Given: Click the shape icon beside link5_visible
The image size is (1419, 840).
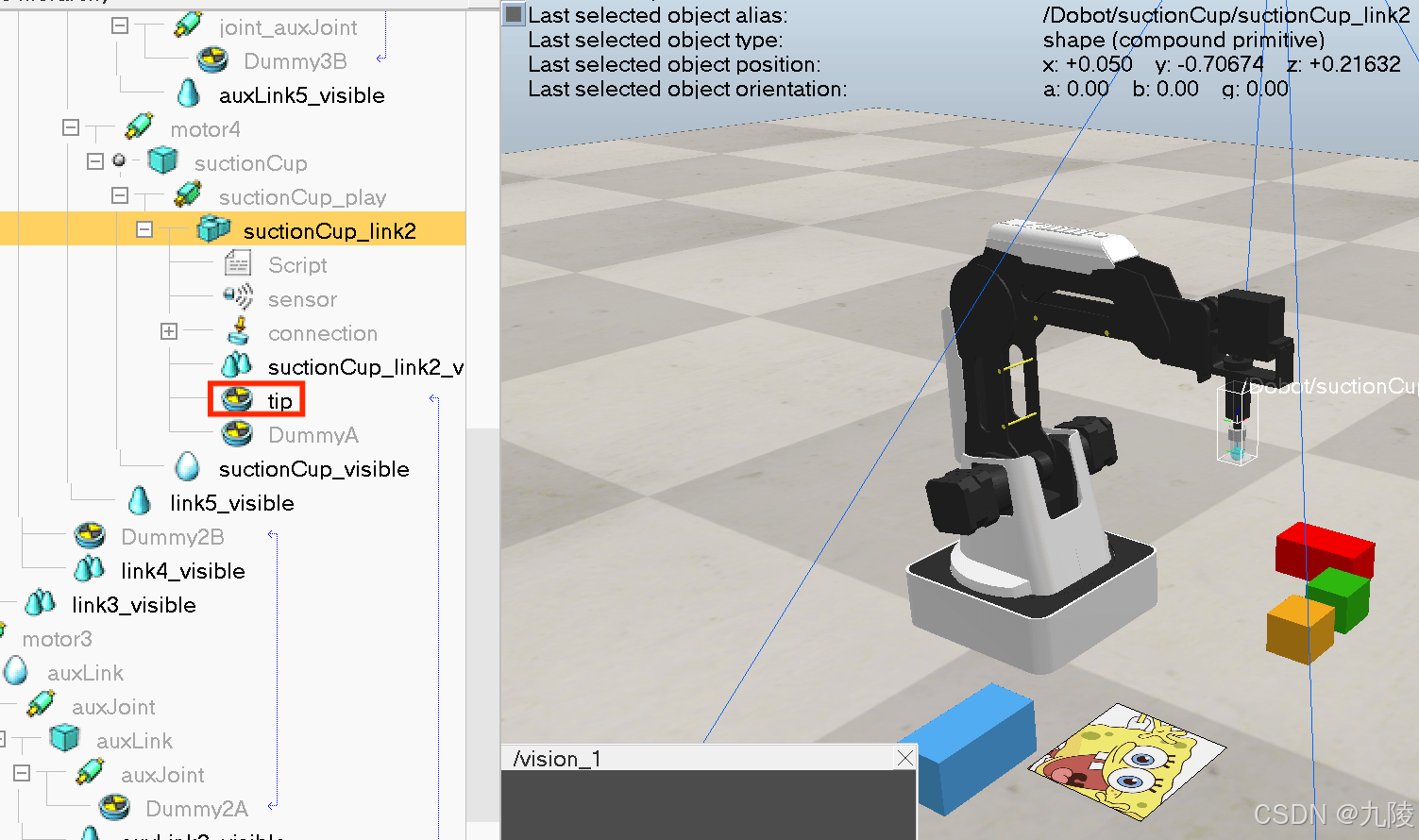Looking at the screenshot, I should (x=139, y=502).
